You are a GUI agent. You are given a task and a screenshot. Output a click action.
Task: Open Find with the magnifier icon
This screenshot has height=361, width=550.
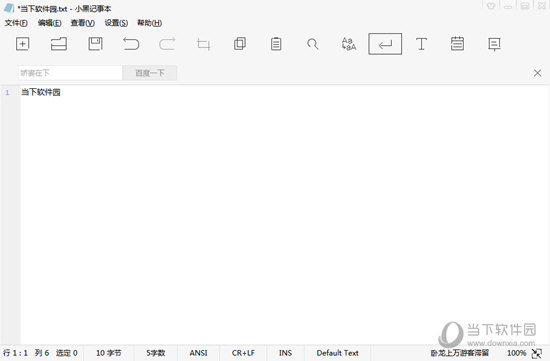(312, 44)
